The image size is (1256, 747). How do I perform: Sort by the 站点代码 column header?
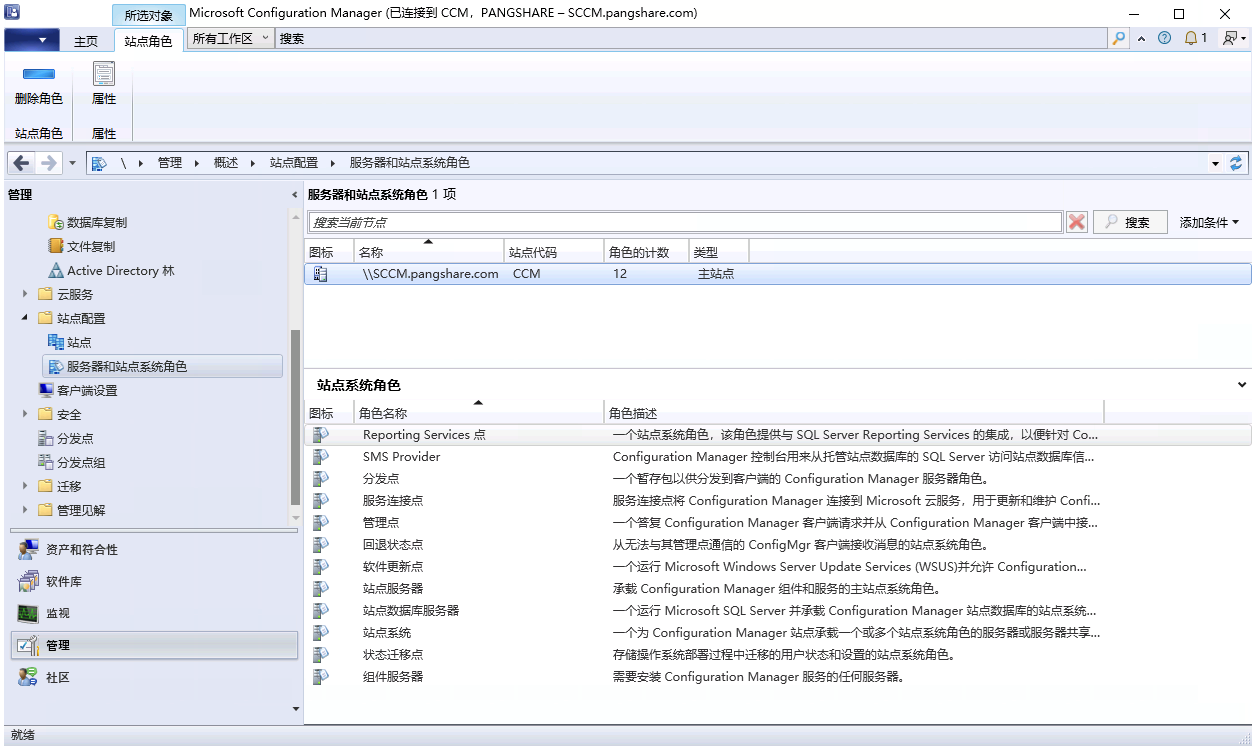pos(554,252)
